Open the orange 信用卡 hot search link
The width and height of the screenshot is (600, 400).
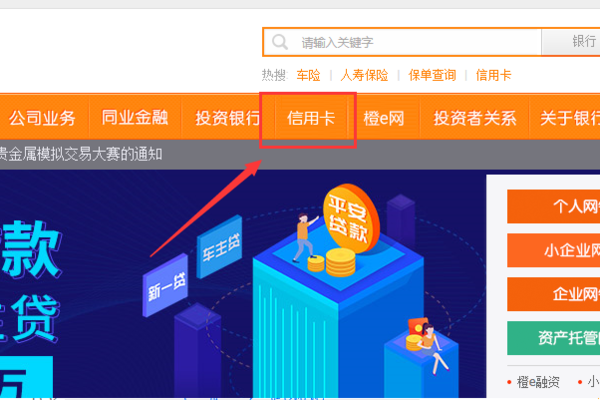(x=493, y=75)
